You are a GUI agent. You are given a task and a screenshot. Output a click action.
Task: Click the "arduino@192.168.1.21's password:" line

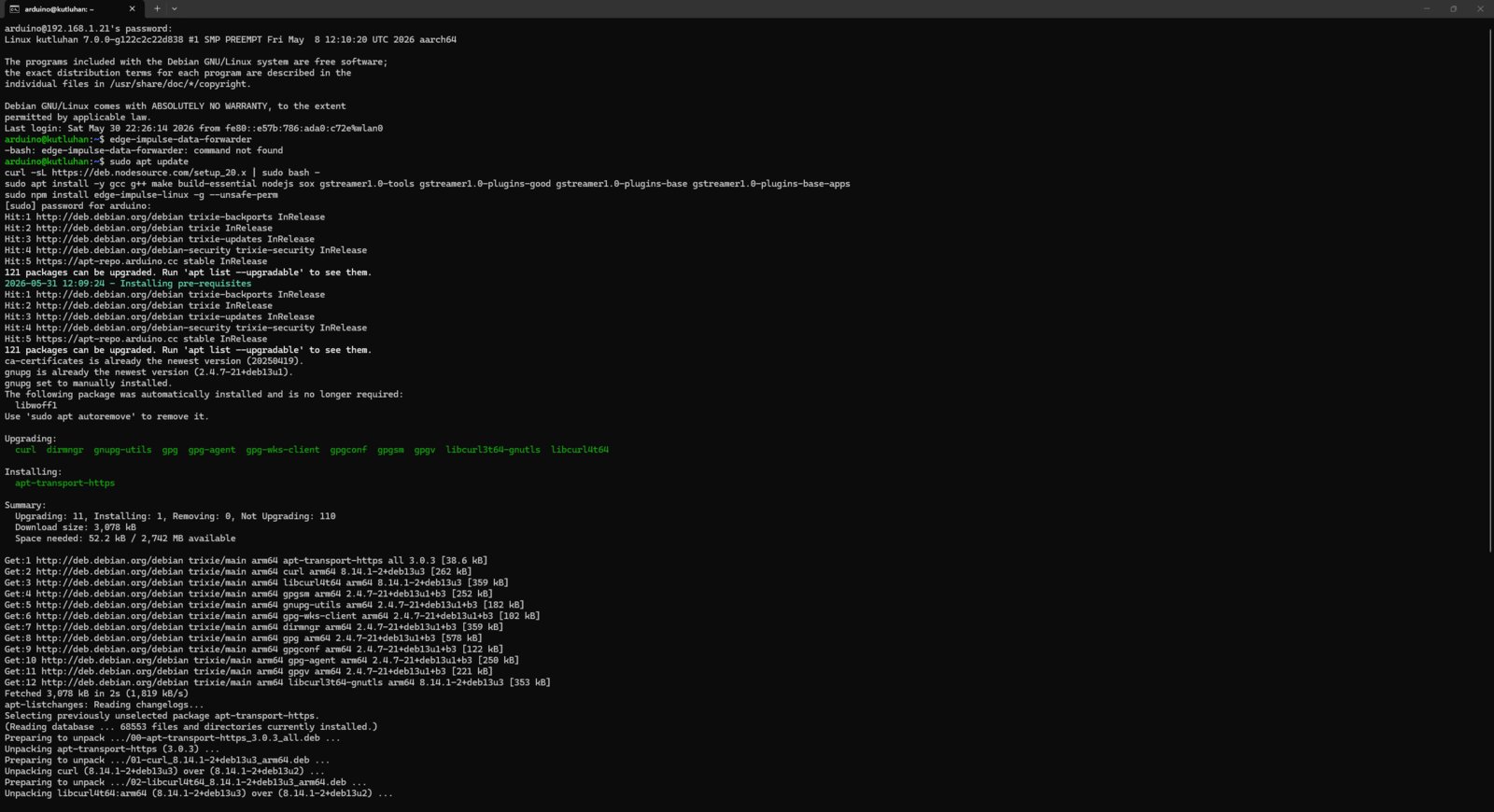click(x=88, y=29)
